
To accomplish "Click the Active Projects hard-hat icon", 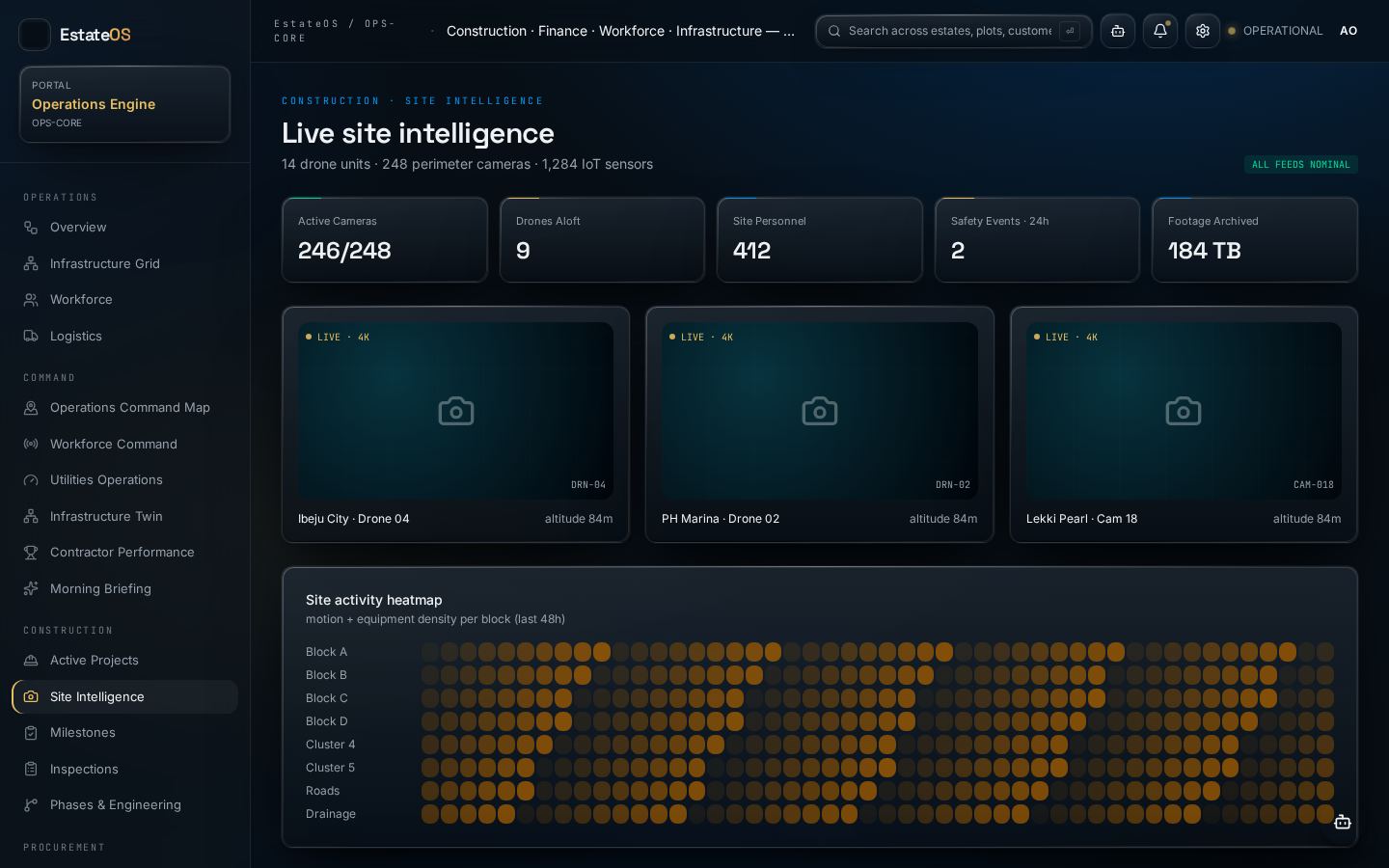I will pos(31,661).
